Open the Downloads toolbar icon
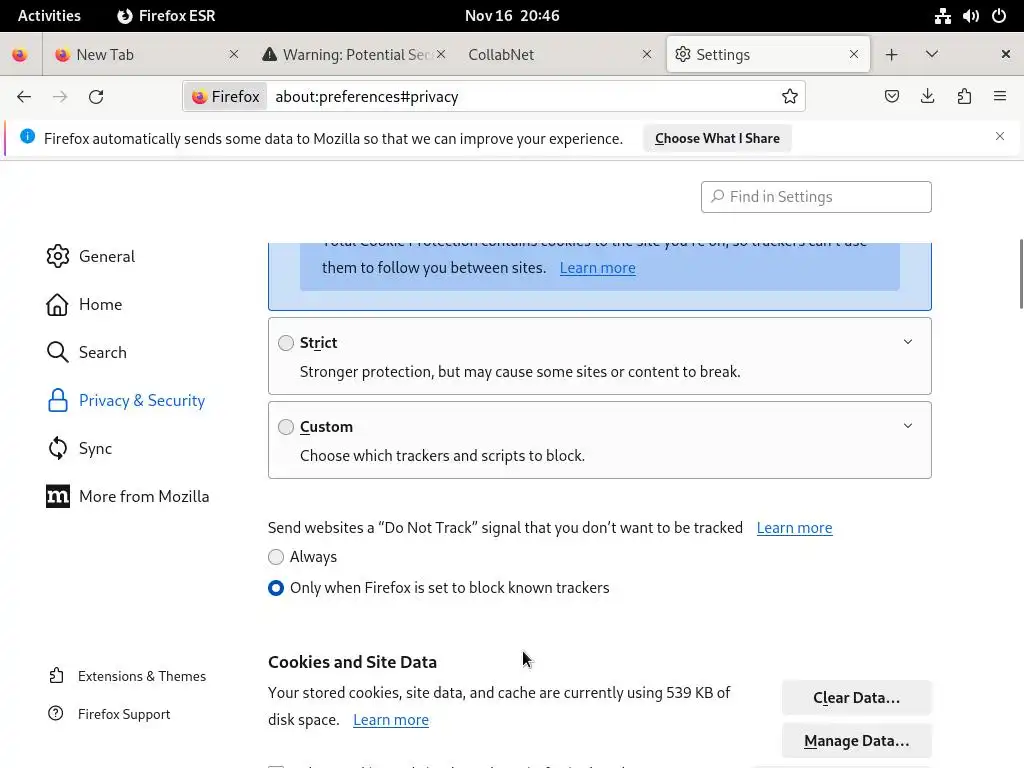1024x768 pixels. tap(928, 97)
